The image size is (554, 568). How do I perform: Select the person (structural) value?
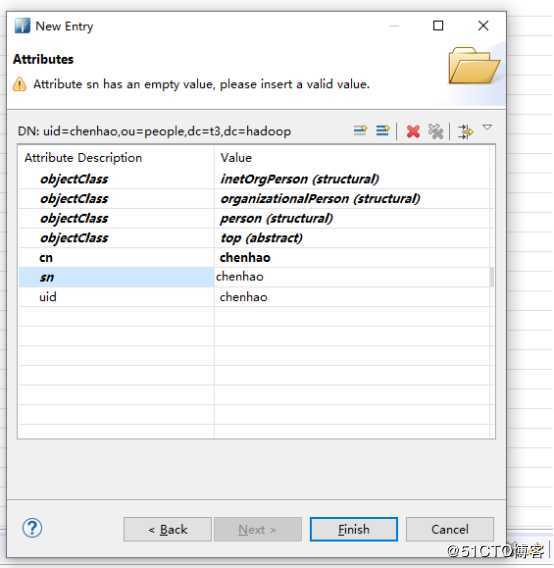pos(276,218)
